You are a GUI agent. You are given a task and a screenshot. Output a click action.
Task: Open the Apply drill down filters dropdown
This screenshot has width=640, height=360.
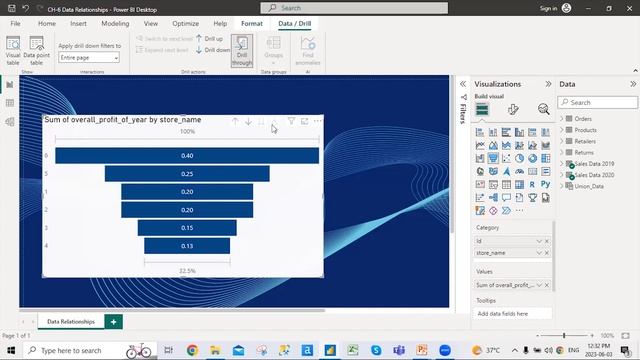tap(89, 58)
